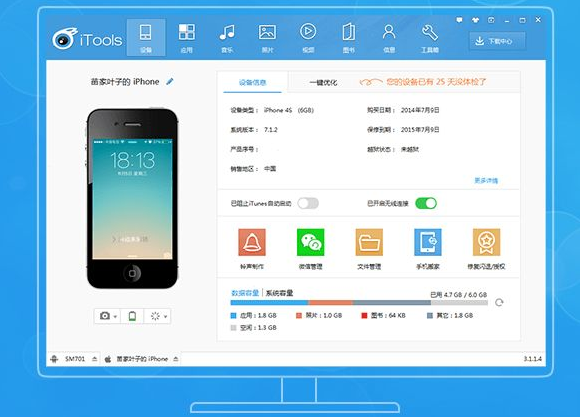580x417 pixels.
Task: Click the Download Center (下载中心) button
Action: click(x=497, y=41)
